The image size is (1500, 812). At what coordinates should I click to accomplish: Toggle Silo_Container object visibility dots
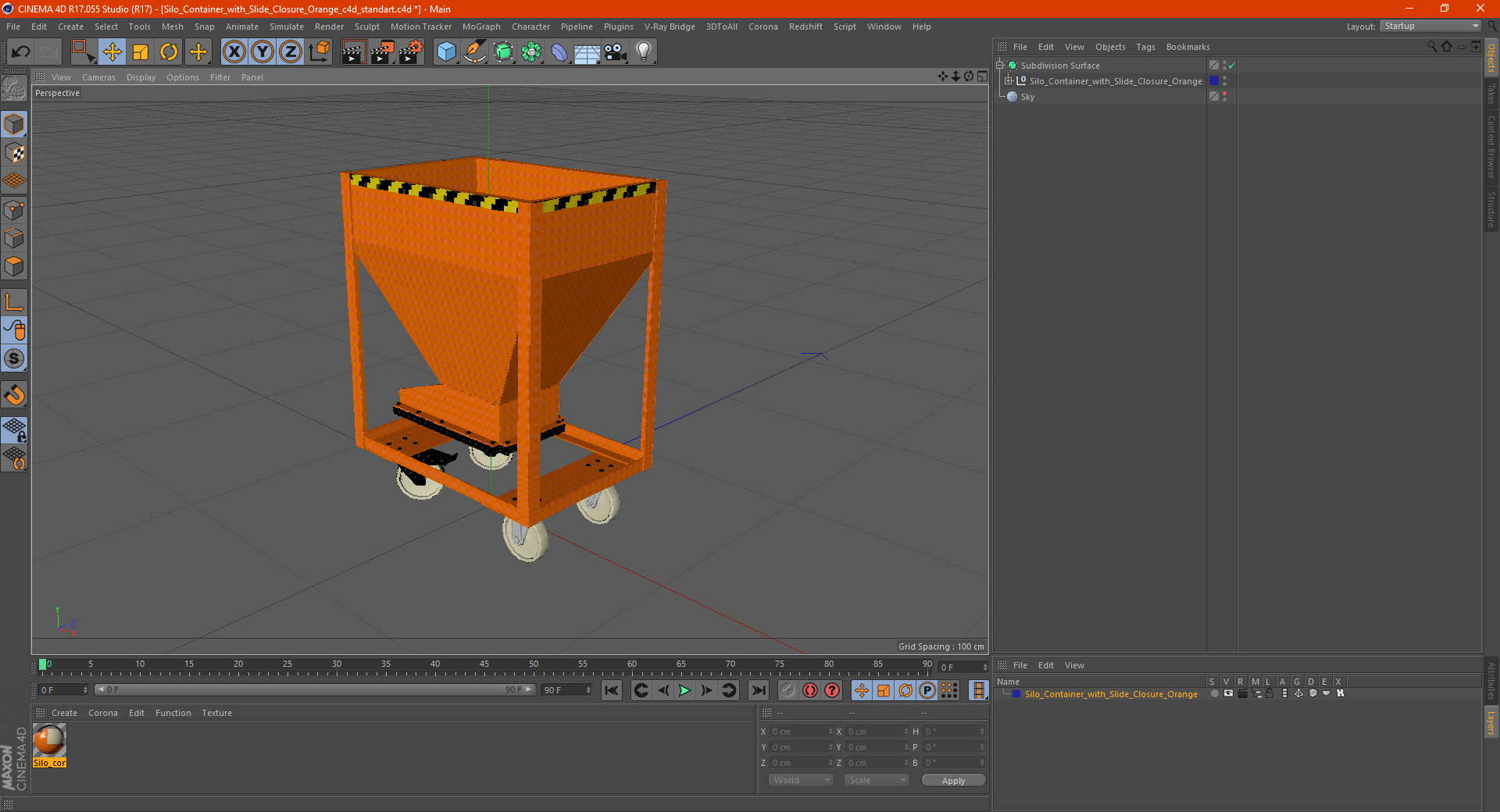click(1224, 81)
